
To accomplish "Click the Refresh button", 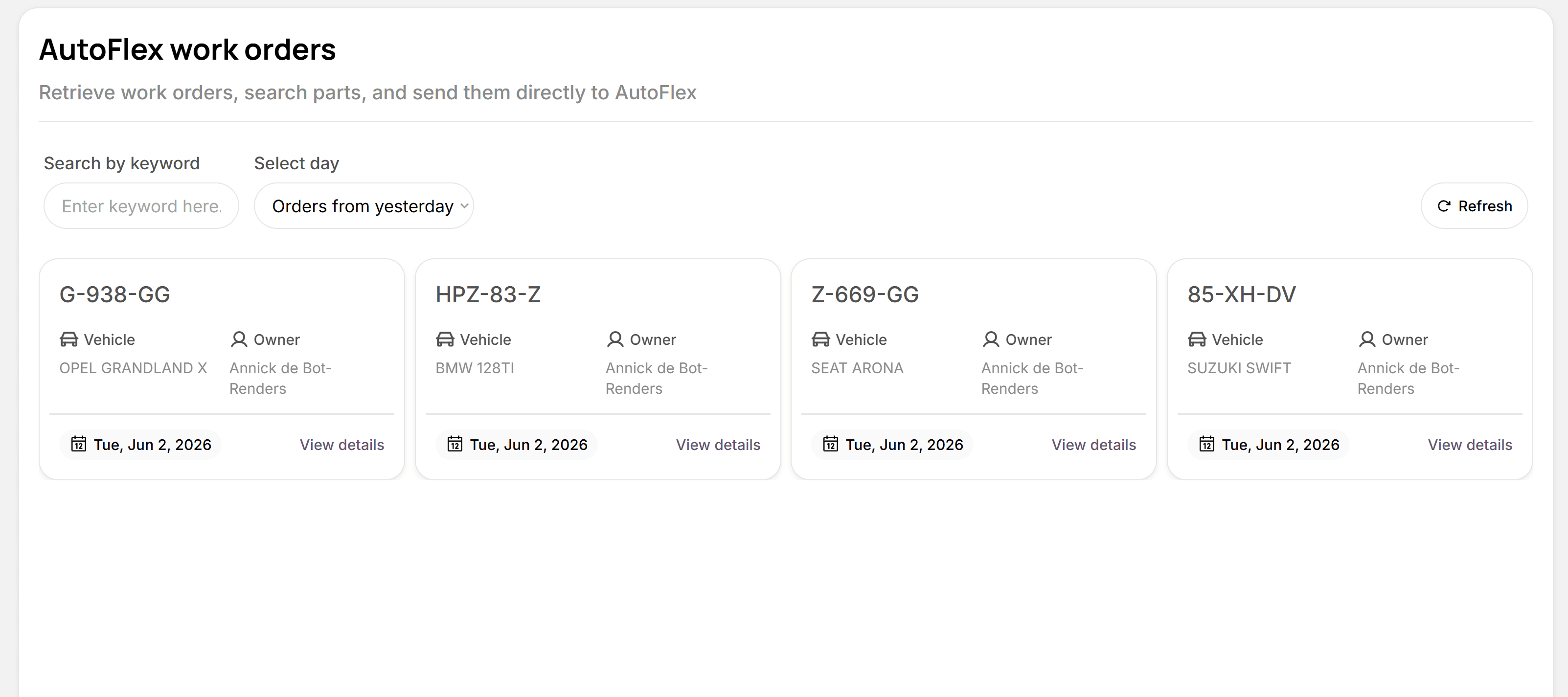I will (1474, 206).
